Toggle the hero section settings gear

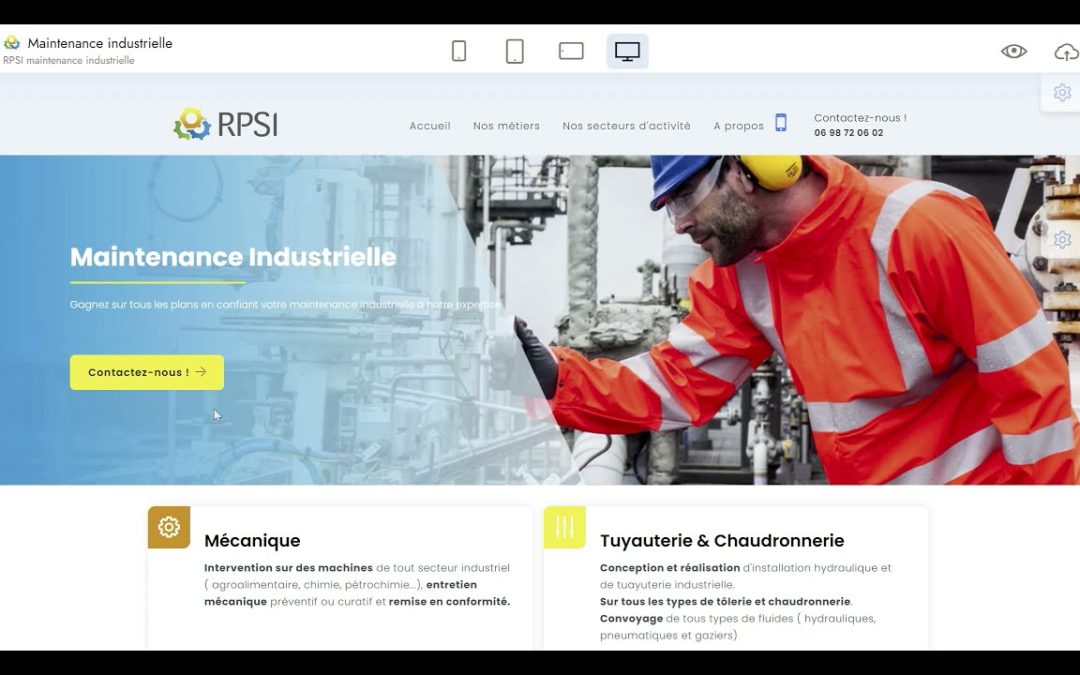tap(1061, 240)
